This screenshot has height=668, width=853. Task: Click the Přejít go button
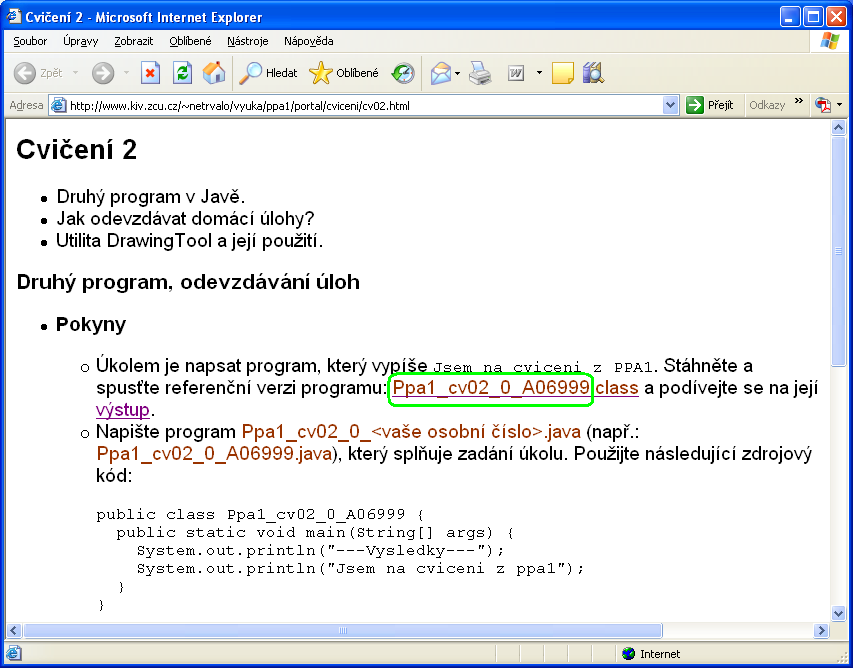[x=710, y=105]
